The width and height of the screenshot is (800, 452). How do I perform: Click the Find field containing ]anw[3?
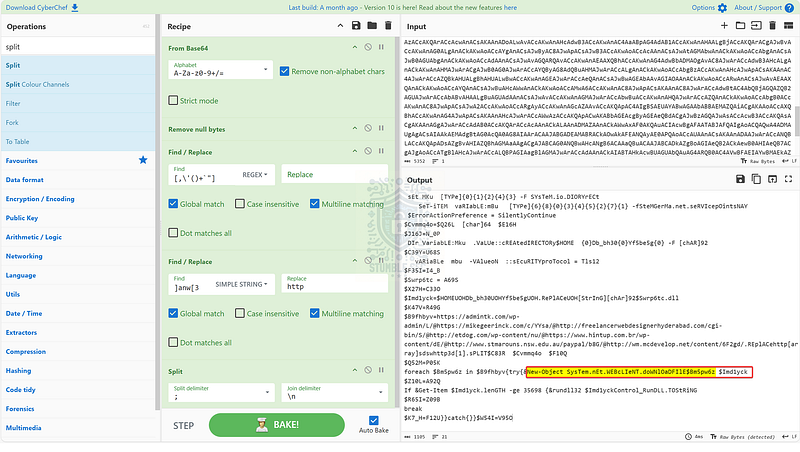(191, 284)
